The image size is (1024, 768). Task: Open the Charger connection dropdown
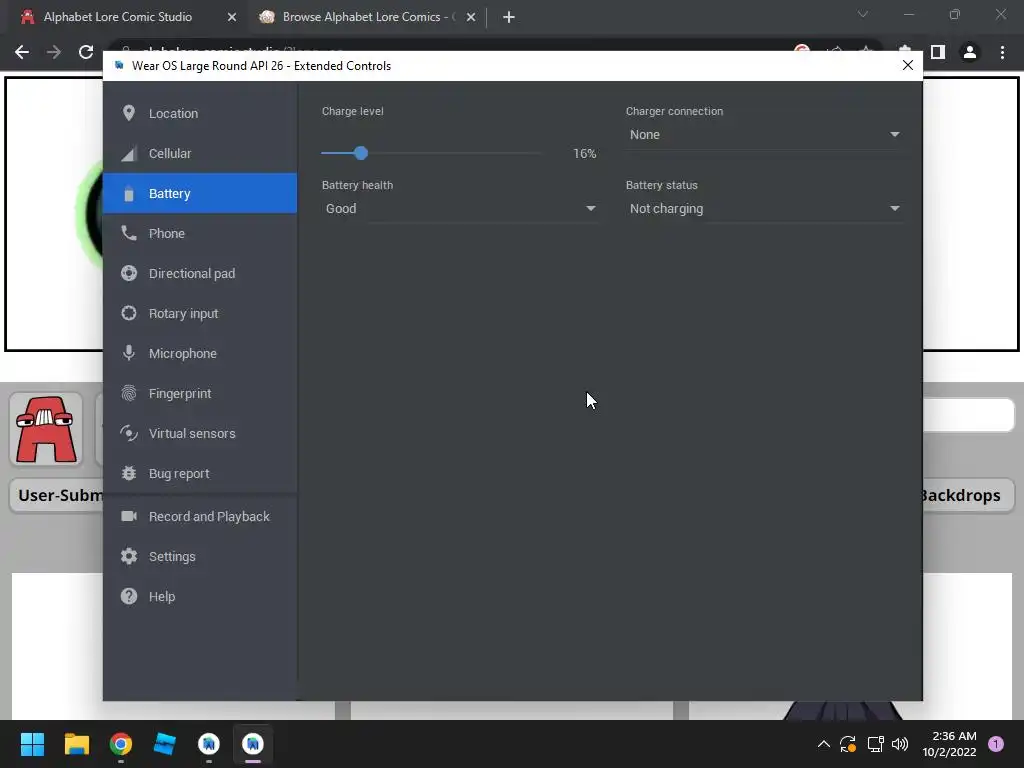click(x=764, y=135)
